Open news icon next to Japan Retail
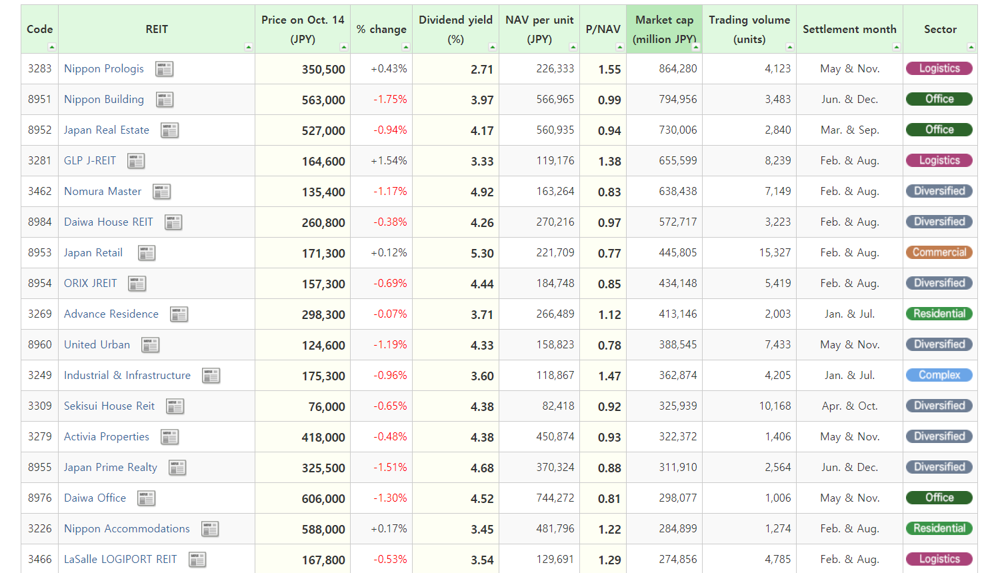The image size is (993, 573). pyautogui.click(x=147, y=253)
